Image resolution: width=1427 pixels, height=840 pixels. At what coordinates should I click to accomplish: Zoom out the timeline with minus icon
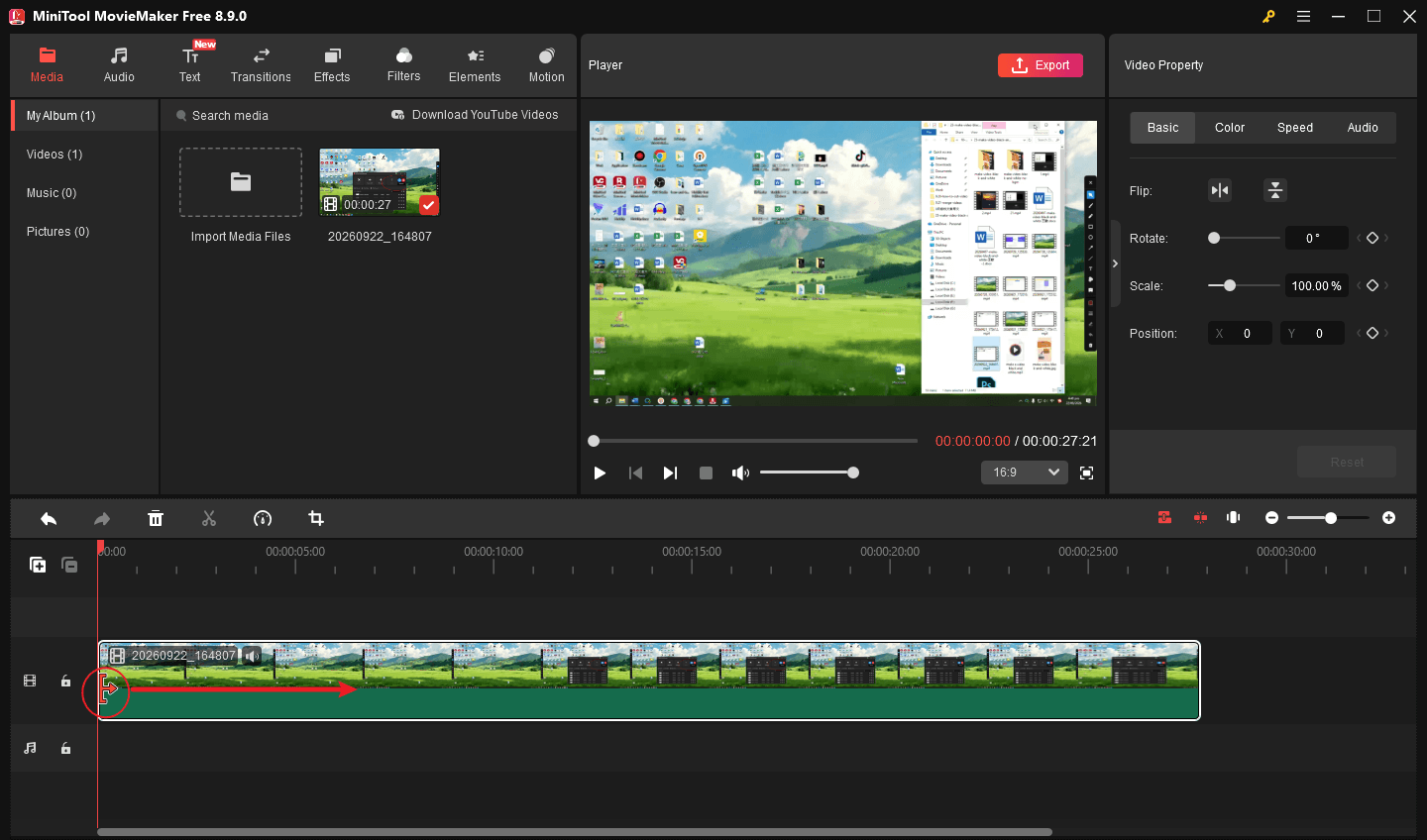tap(1272, 518)
